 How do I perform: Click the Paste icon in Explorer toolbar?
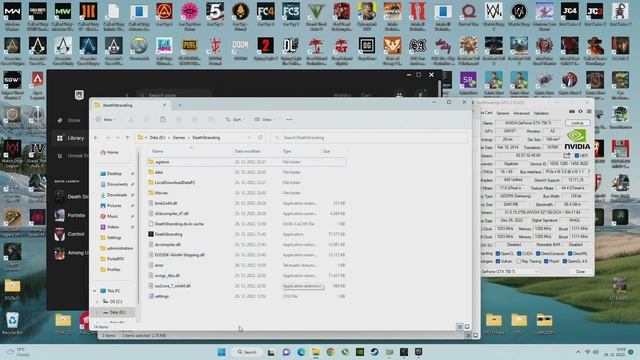point(163,120)
